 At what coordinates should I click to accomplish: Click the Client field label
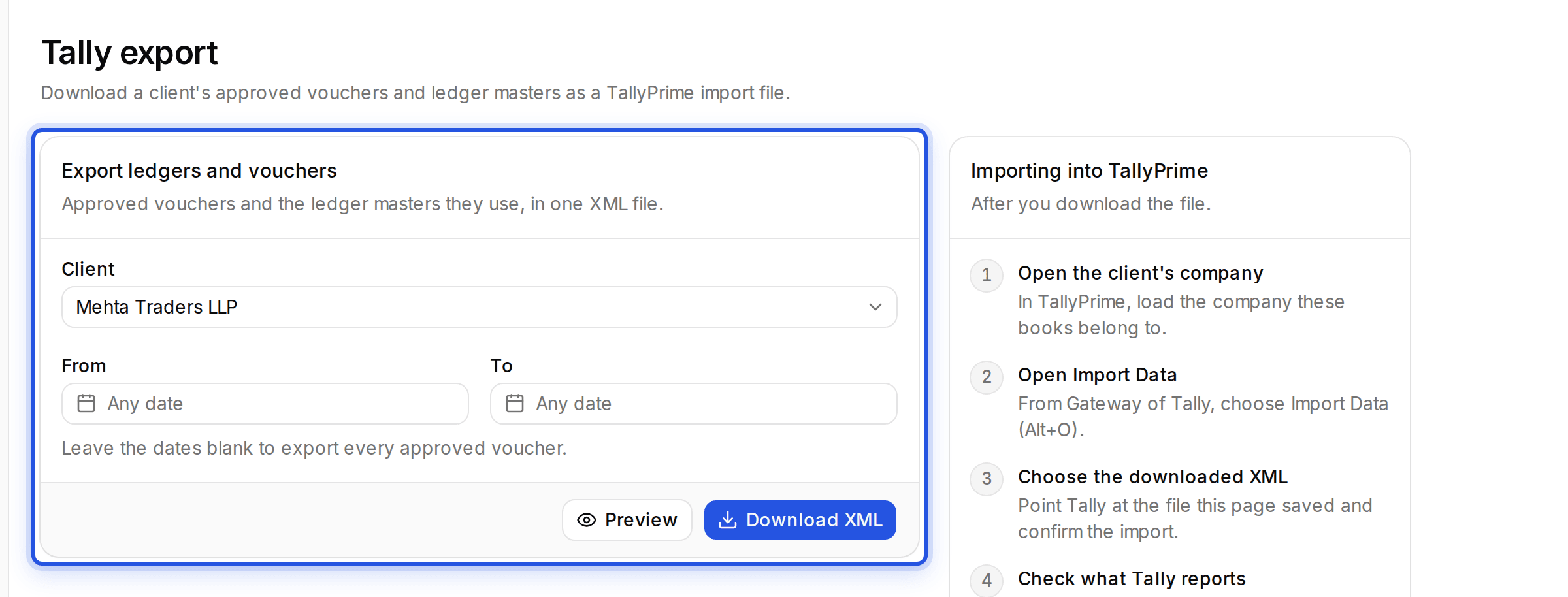point(88,269)
